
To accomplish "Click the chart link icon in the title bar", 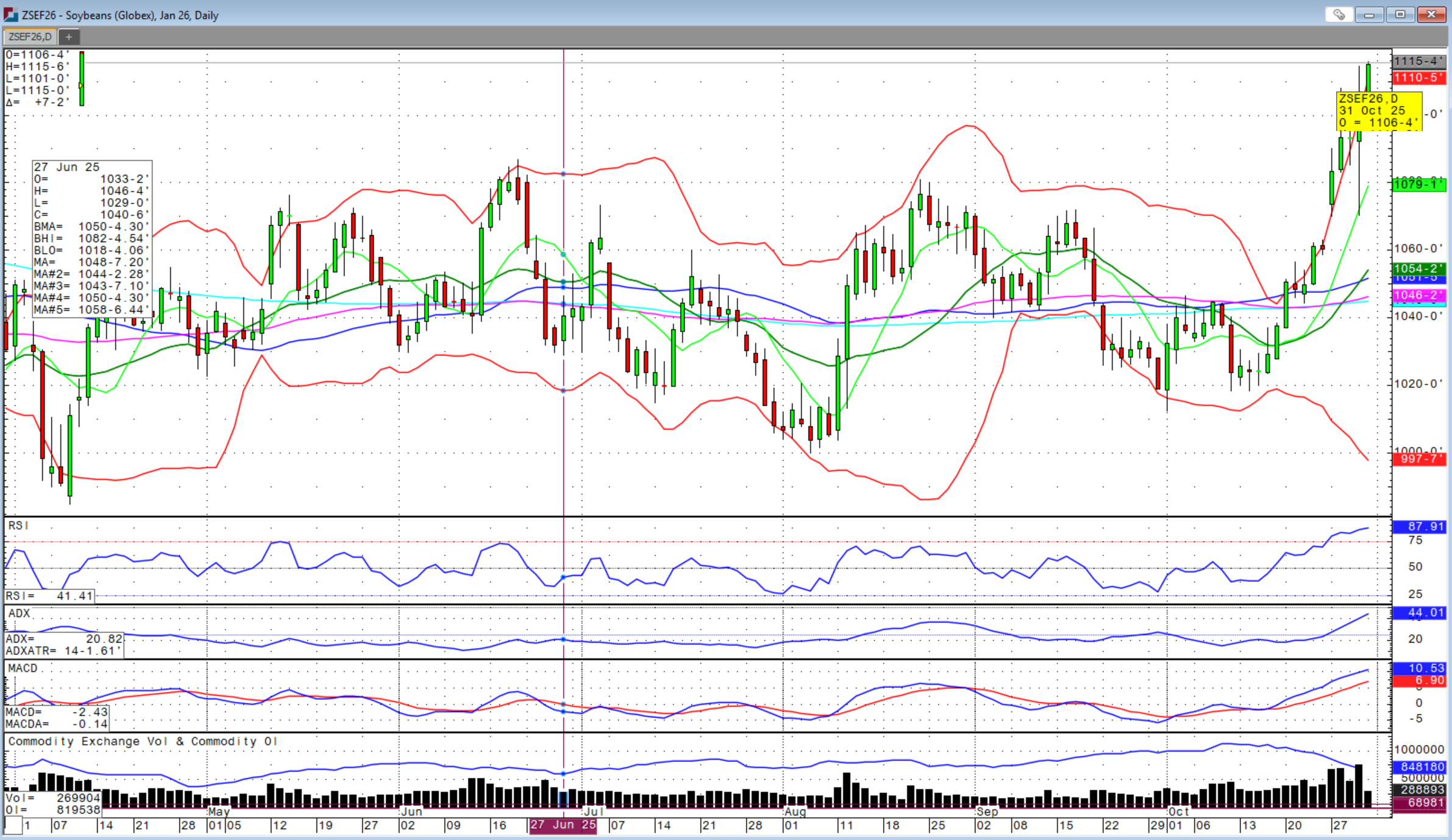I will [x=1339, y=15].
